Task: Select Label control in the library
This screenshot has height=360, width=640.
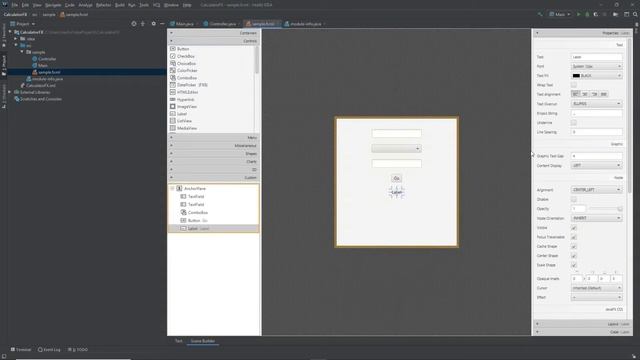Action: point(182,114)
